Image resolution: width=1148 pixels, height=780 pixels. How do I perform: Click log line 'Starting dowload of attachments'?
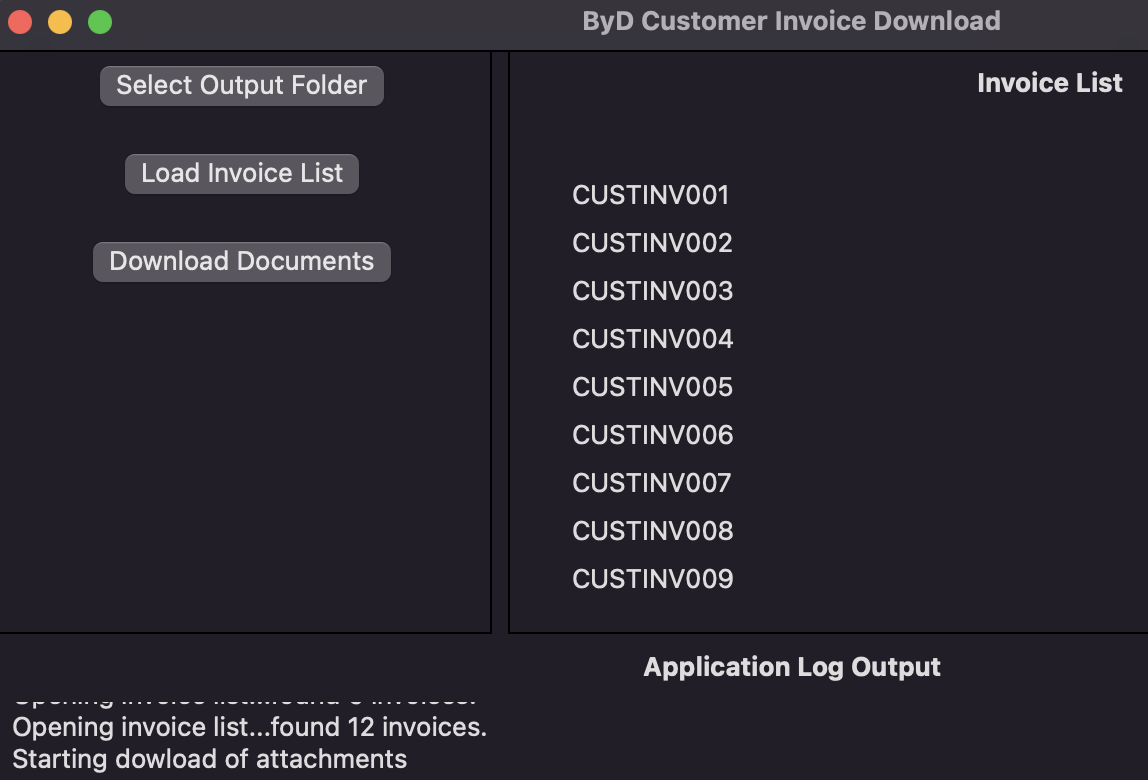(x=209, y=759)
